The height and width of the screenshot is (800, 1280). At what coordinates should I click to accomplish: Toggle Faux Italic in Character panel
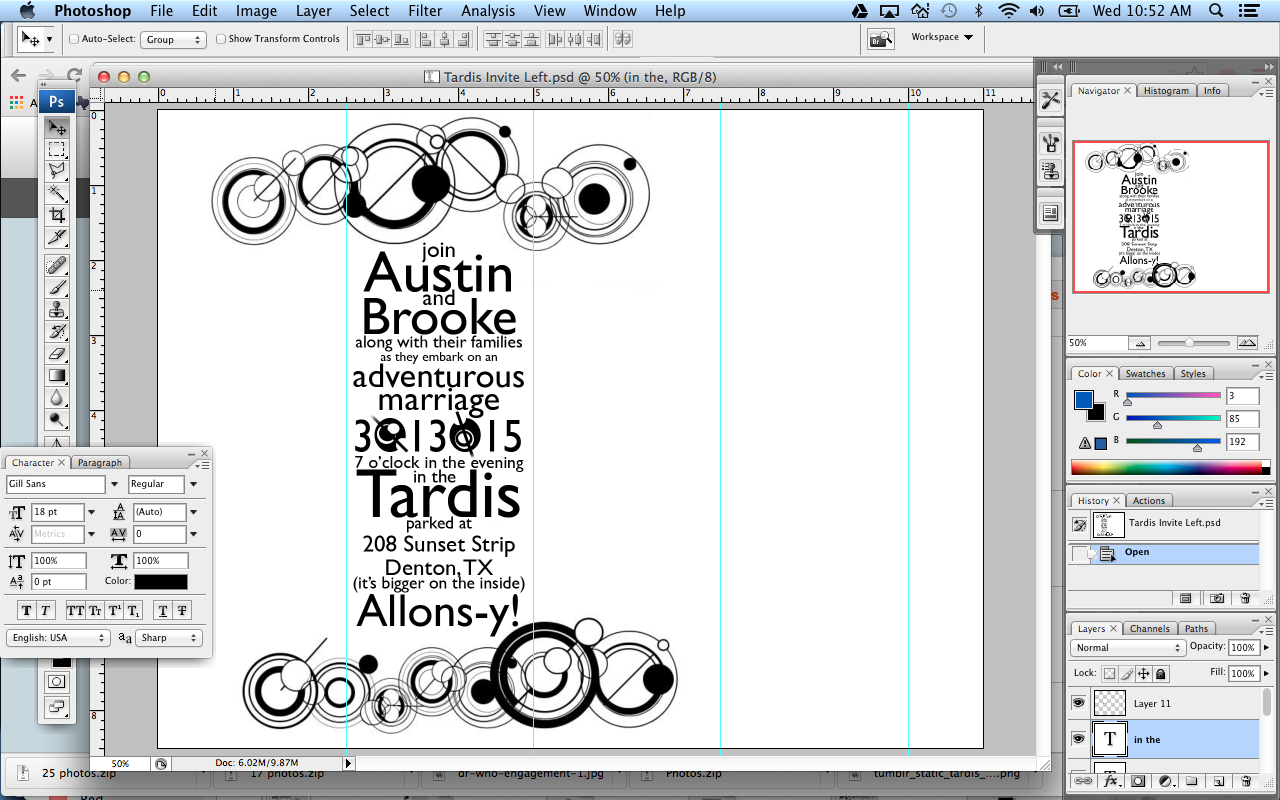(45, 610)
